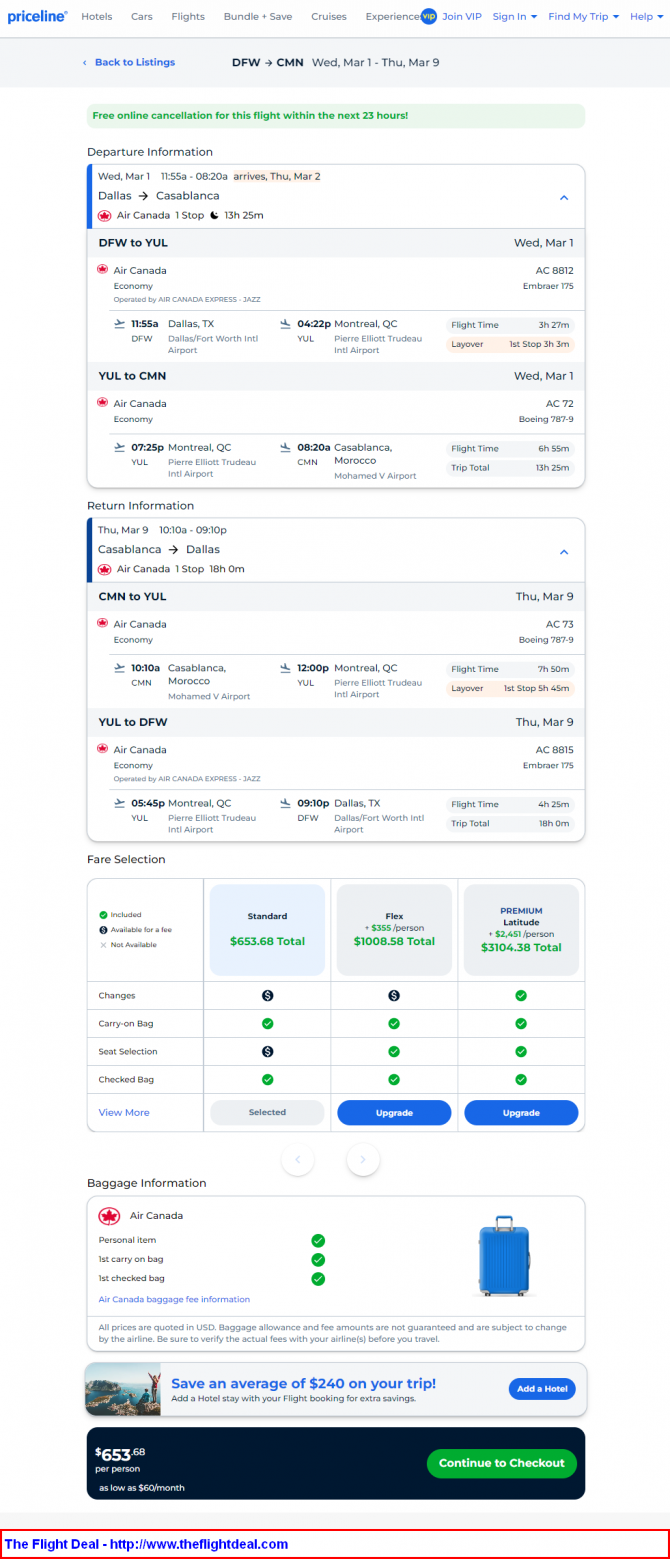Click the Air Canada logo for flight AC 8815
Screen dimensions: 670x1559
102,749
